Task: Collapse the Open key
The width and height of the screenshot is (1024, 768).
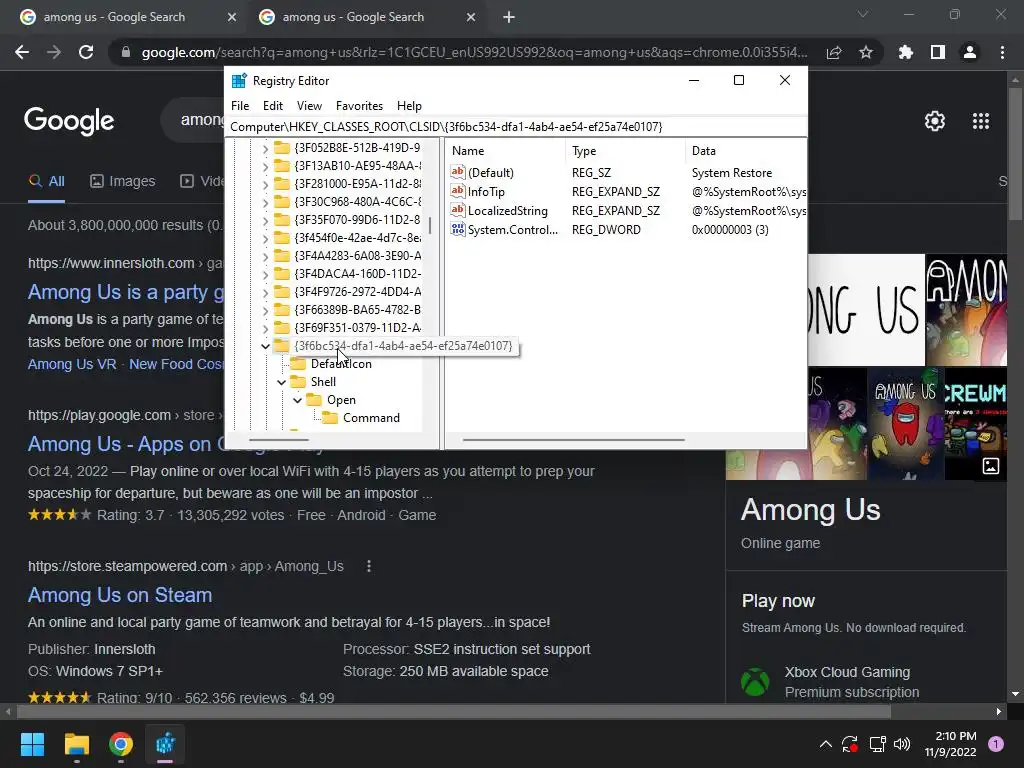Action: point(298,400)
